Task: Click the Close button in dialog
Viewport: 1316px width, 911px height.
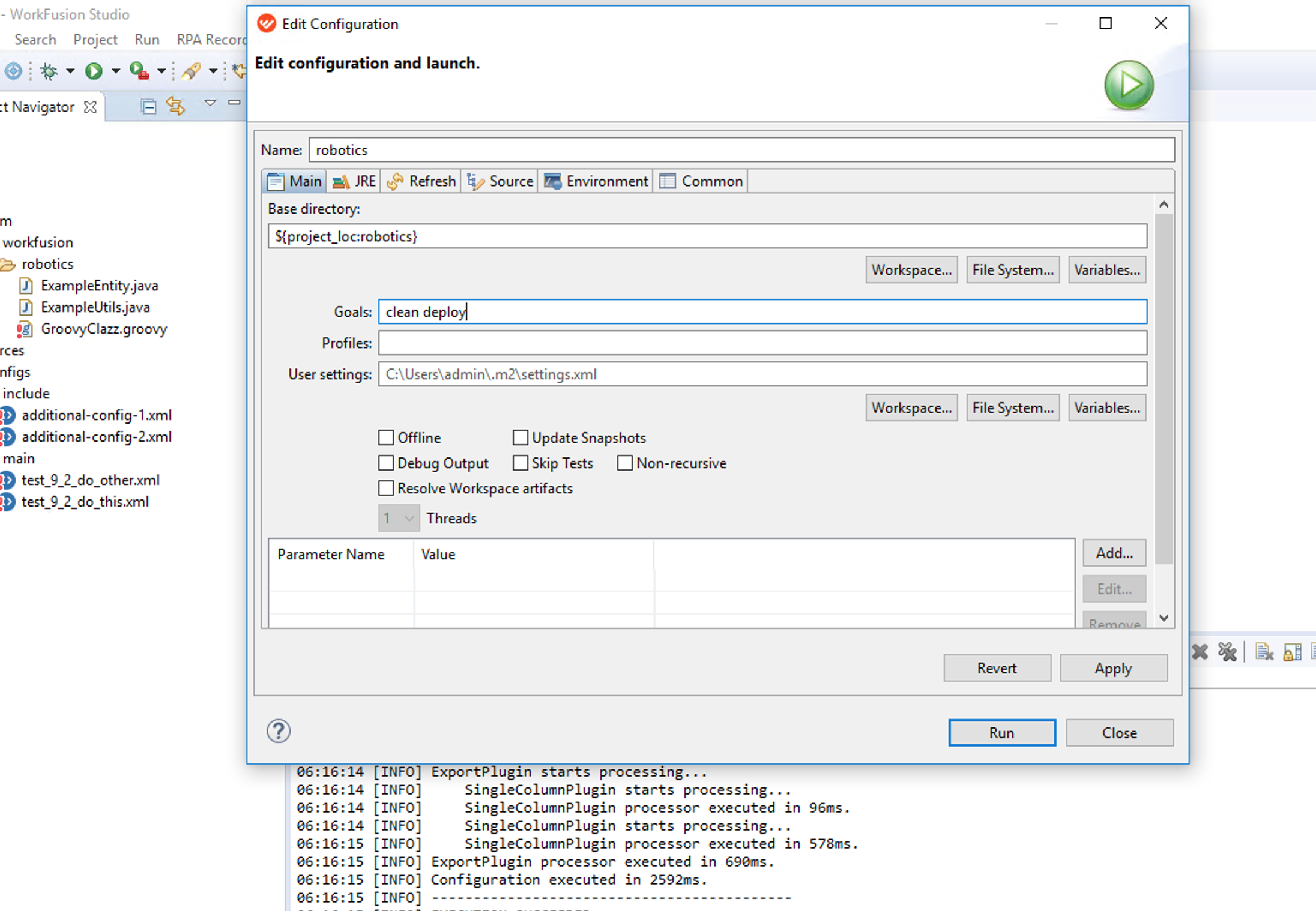Action: pyautogui.click(x=1120, y=733)
